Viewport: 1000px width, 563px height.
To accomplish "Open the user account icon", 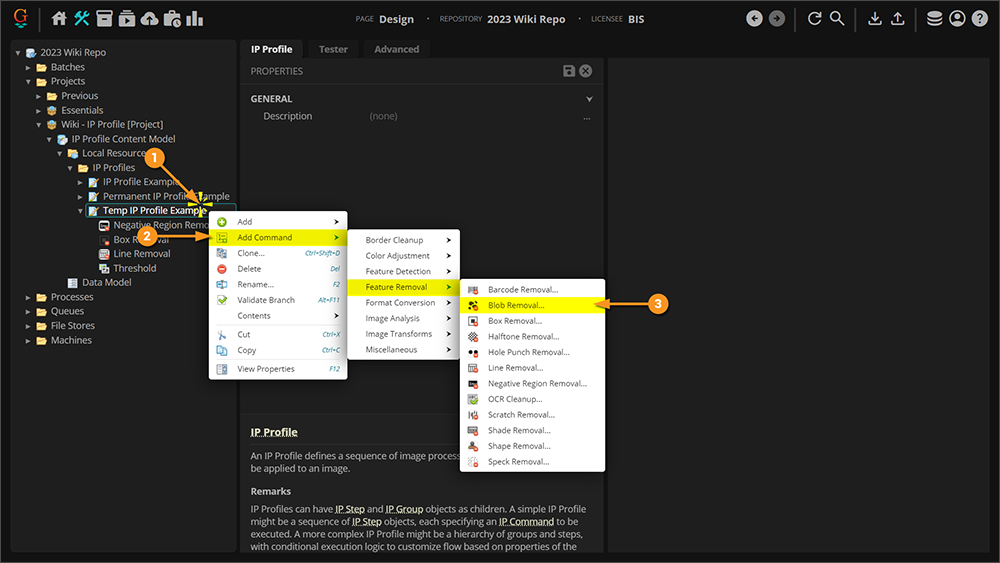I will point(957,18).
